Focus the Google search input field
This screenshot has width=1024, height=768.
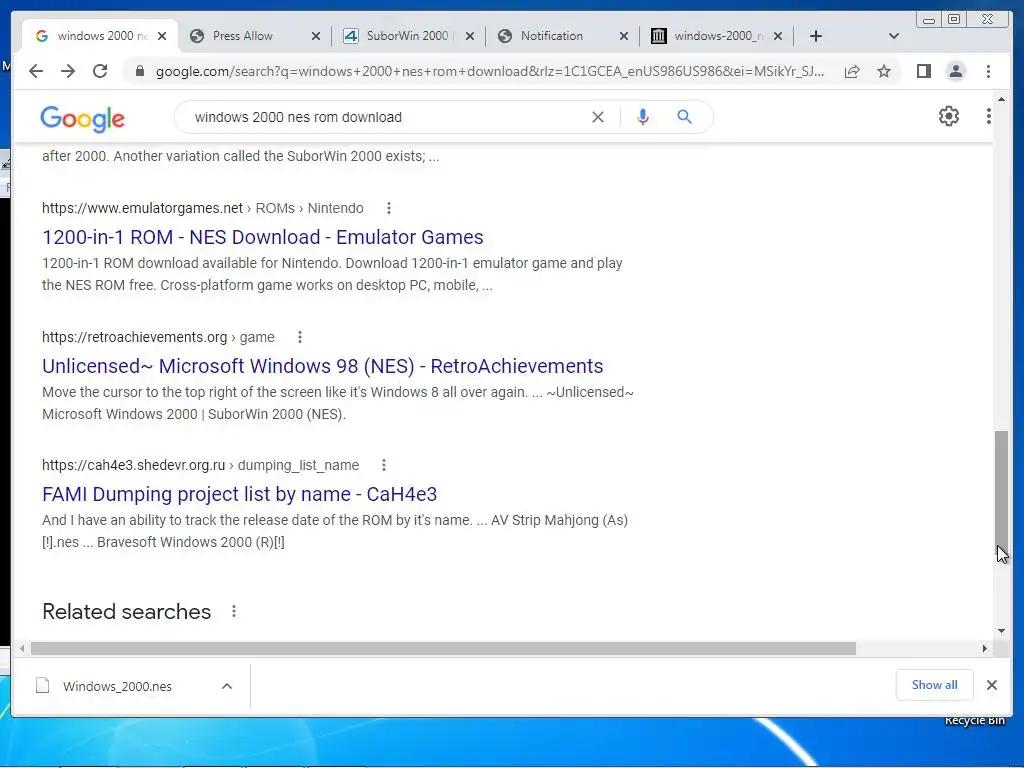385,117
